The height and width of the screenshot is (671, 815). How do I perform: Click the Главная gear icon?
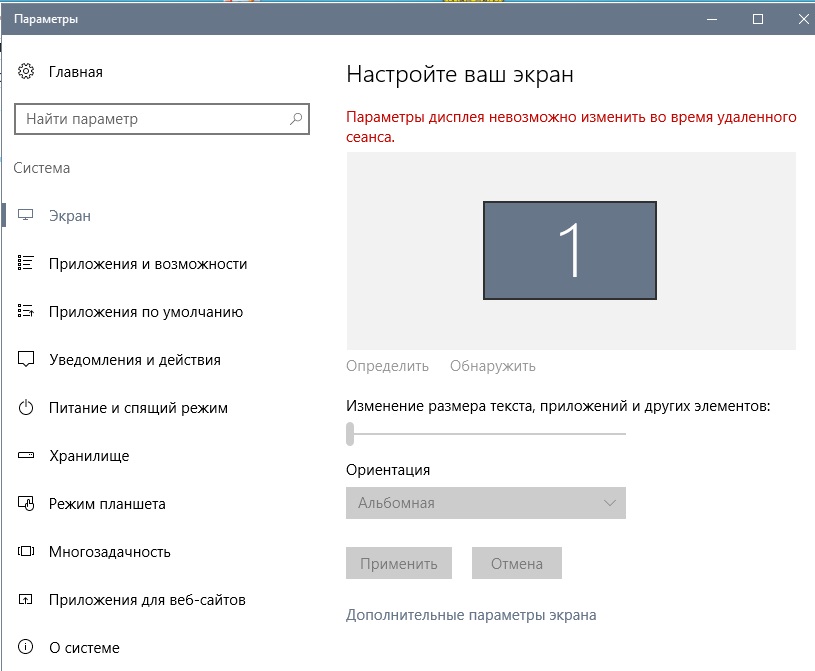tap(27, 72)
